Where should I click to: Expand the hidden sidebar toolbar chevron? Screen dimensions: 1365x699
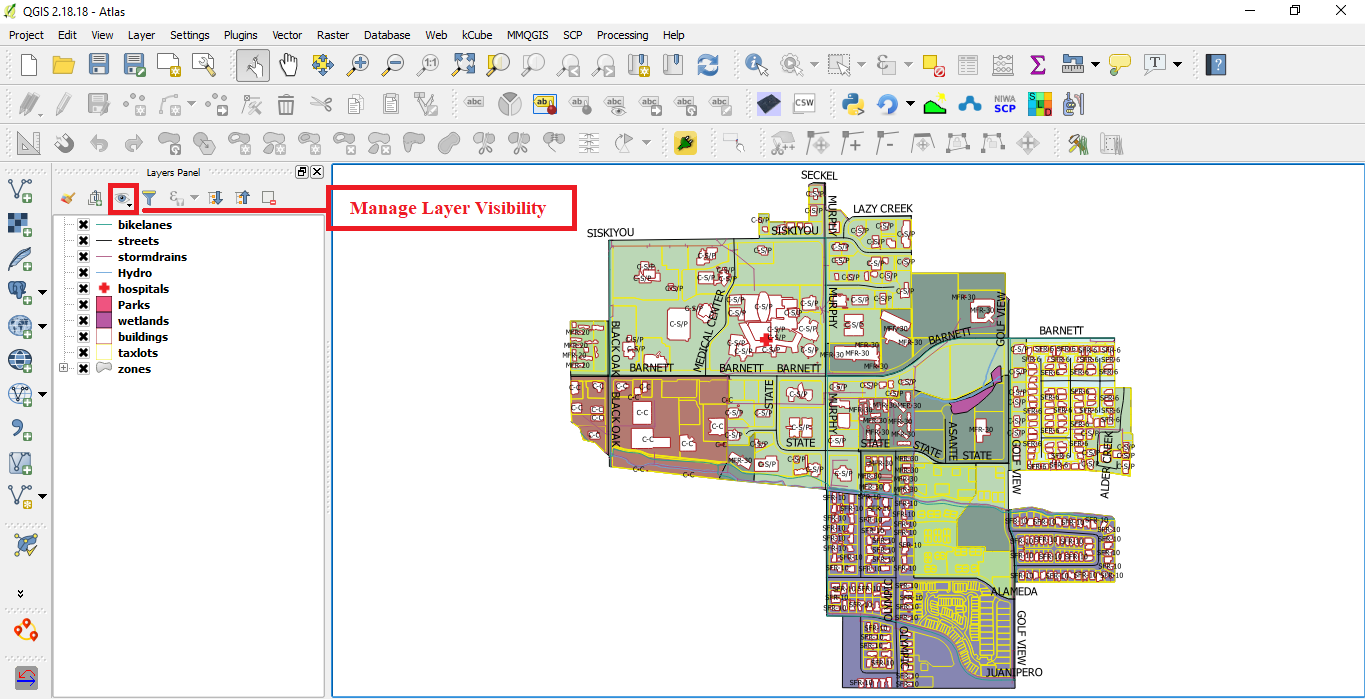tap(20, 593)
